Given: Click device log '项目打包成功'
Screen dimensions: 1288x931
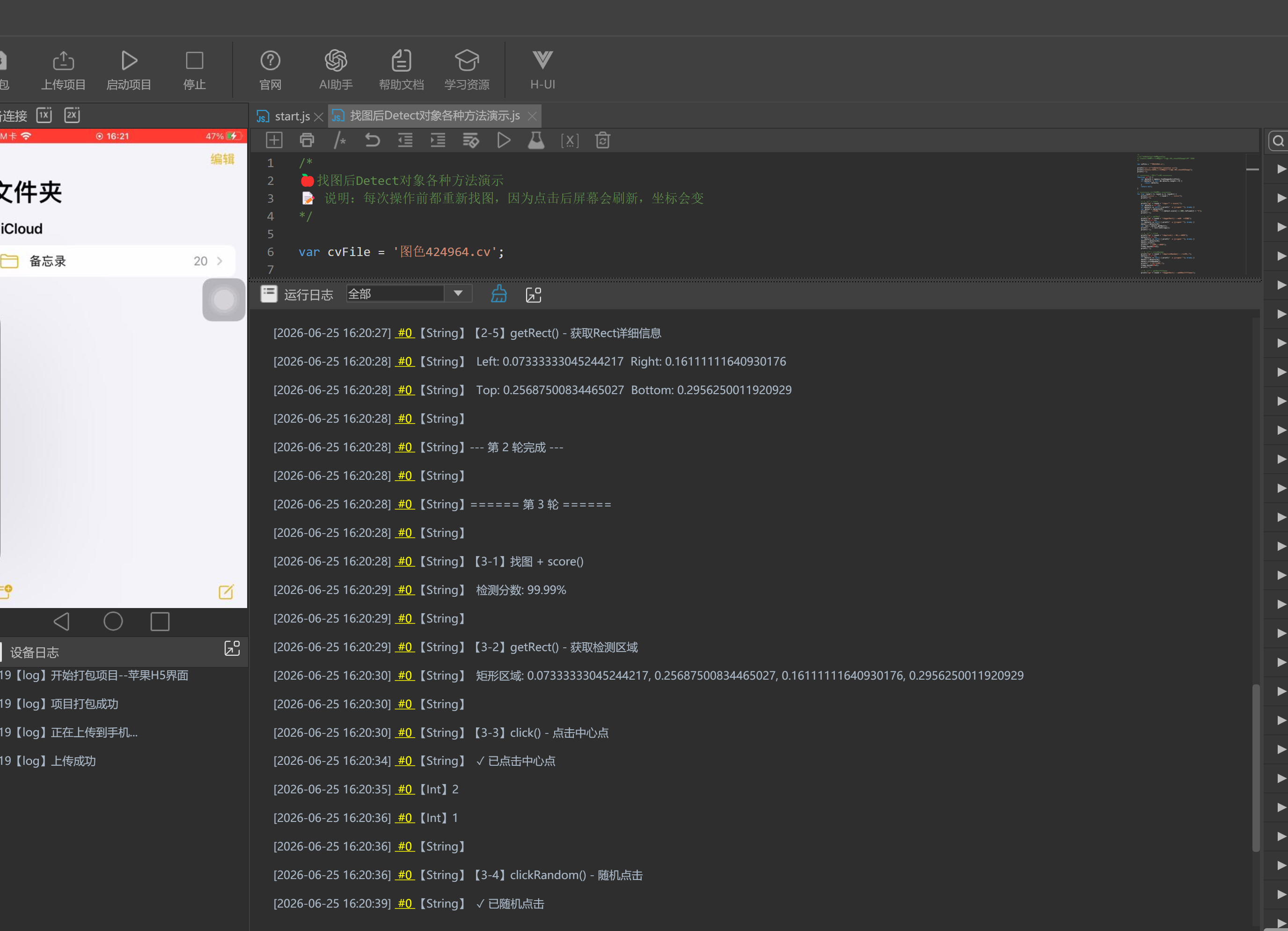Looking at the screenshot, I should (x=85, y=704).
